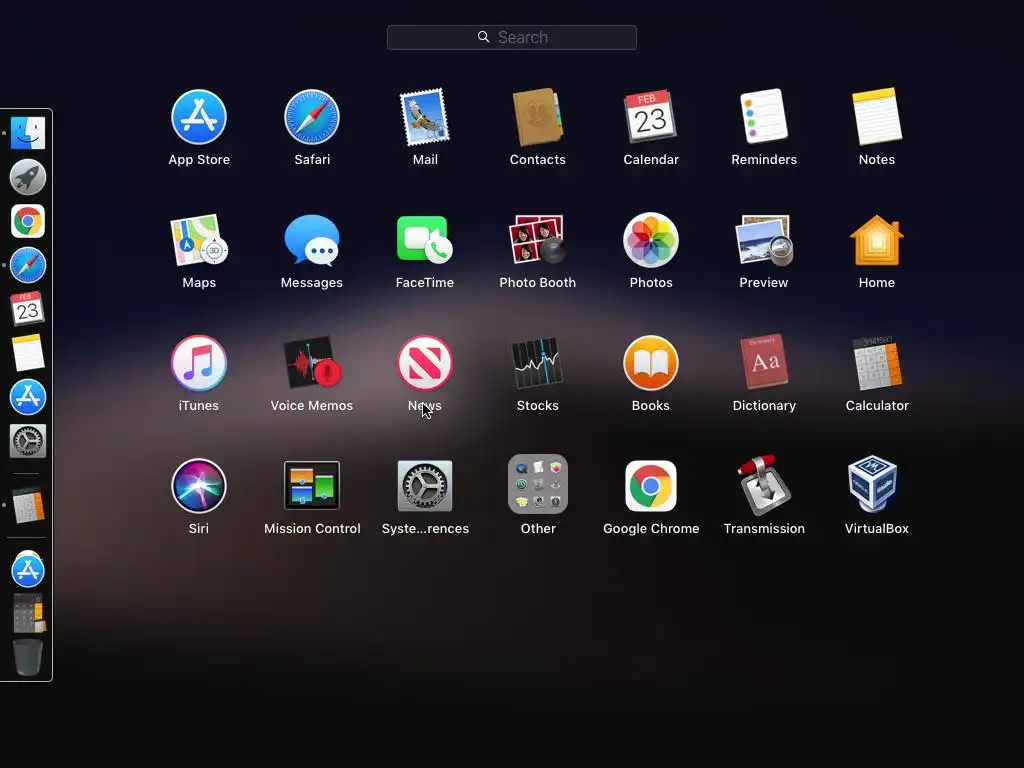
Task: Open Notes from the Dock
Action: coord(27,353)
